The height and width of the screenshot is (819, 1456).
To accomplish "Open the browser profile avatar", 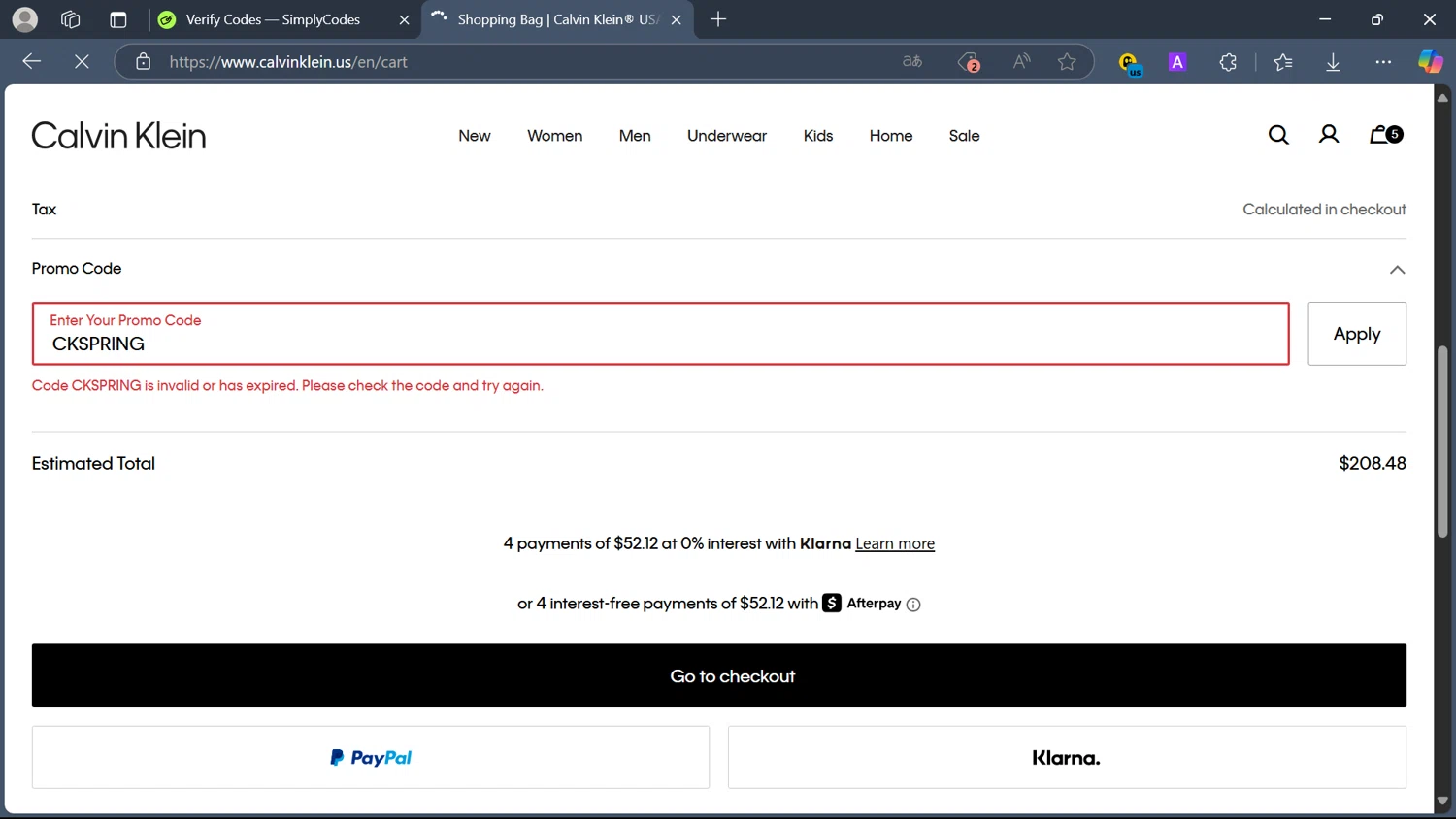I will [x=25, y=19].
